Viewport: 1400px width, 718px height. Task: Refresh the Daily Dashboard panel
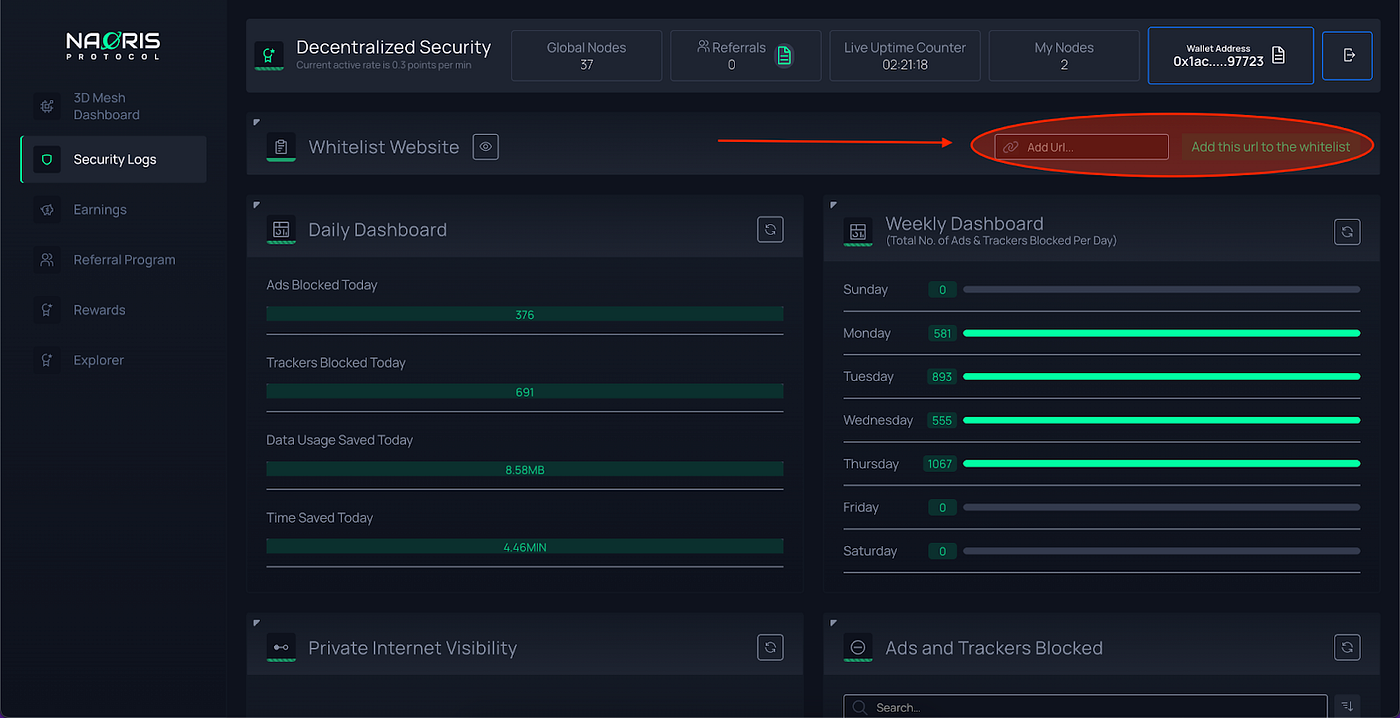point(770,230)
